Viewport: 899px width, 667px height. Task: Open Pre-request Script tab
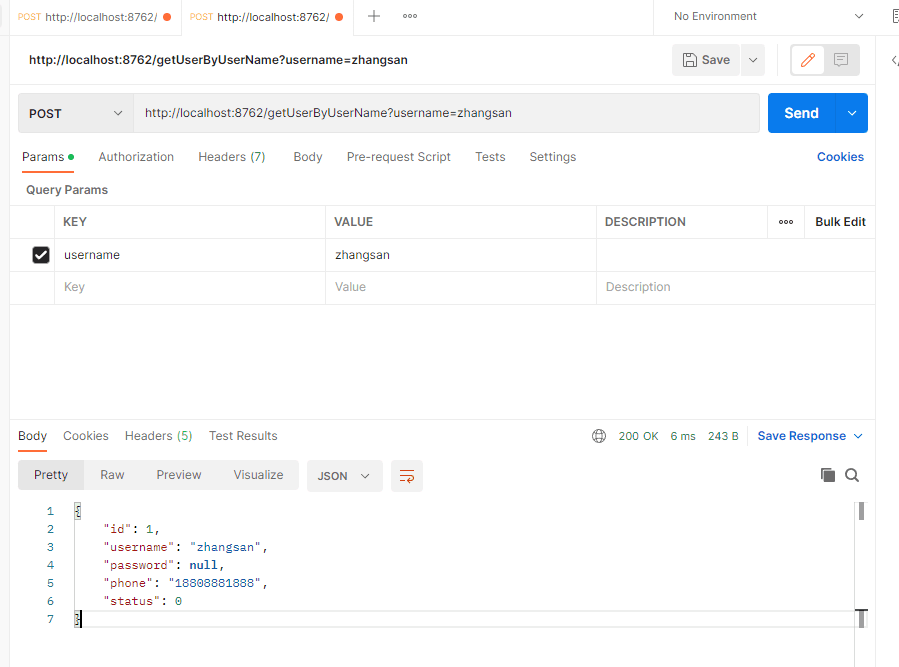pyautogui.click(x=398, y=157)
